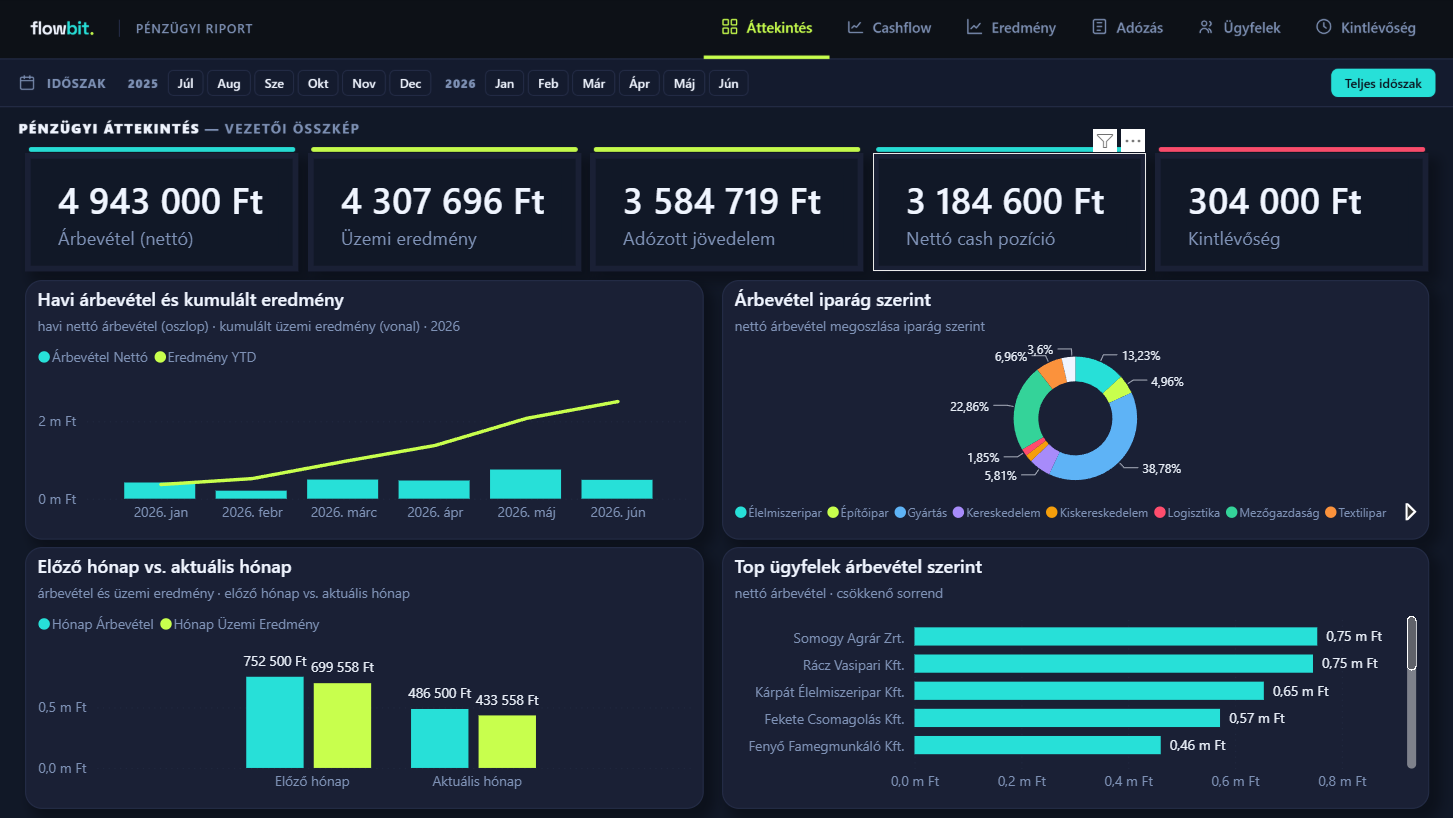The height and width of the screenshot is (818, 1453).
Task: Click the calendar icon beside Időszak
Action: [x=28, y=83]
